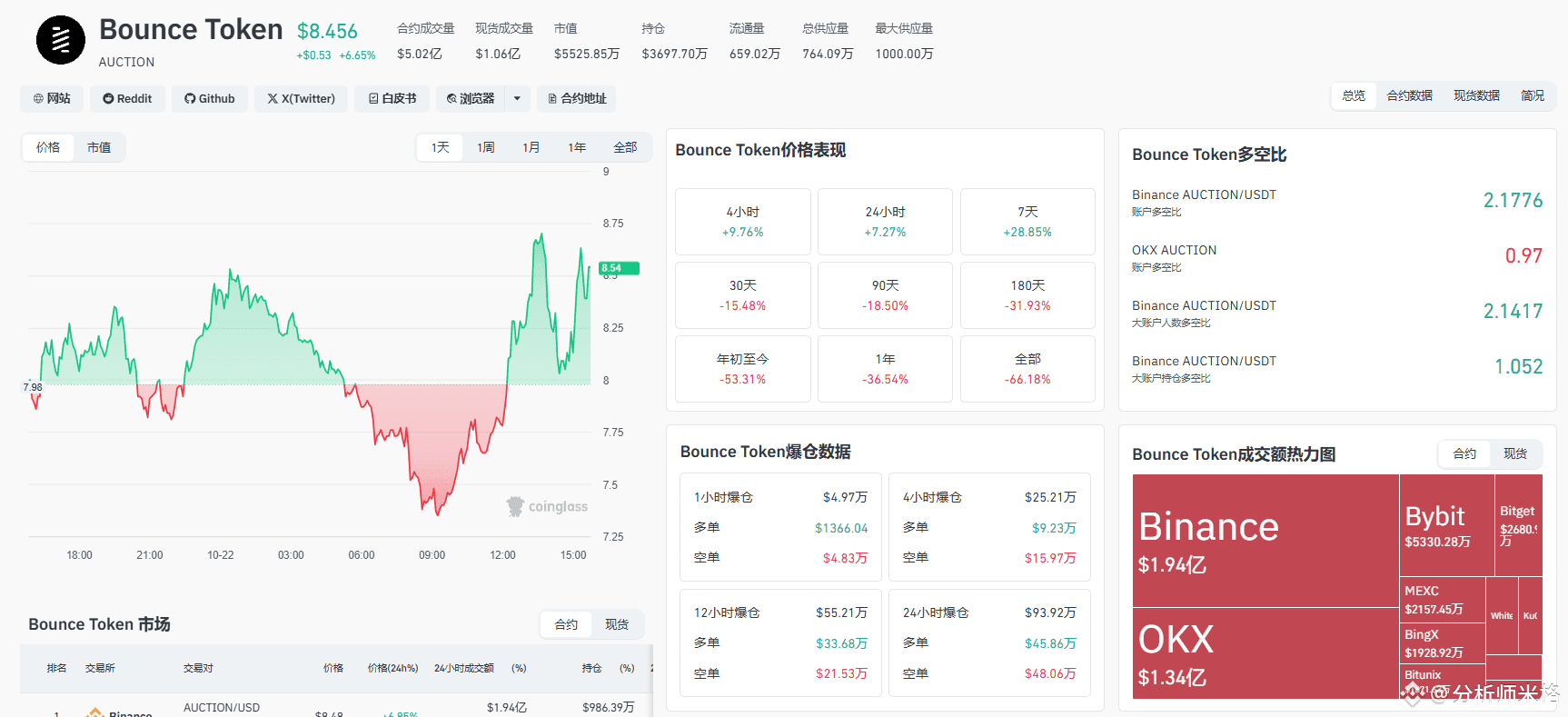
Task: Switch to the 合约数据 tab
Action: 1409,95
